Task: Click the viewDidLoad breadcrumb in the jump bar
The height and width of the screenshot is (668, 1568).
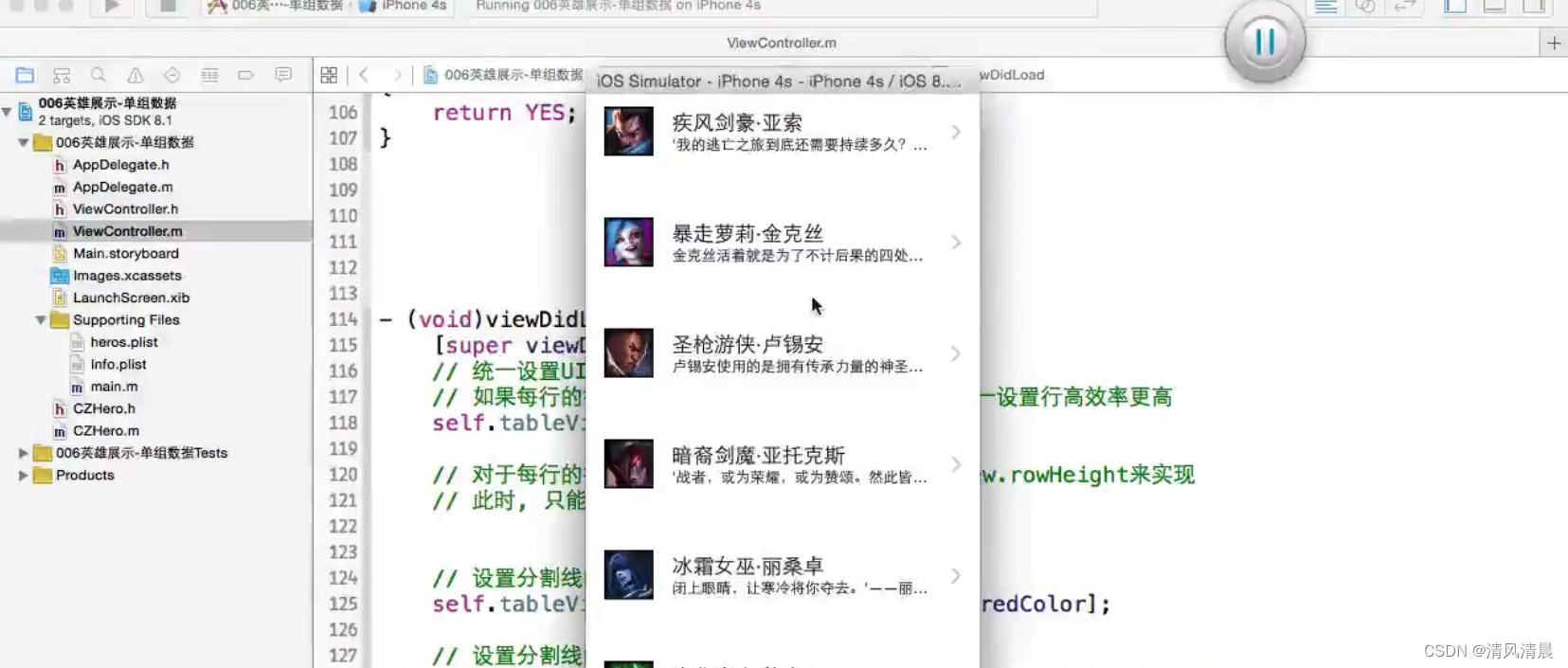Action: 1012,75
